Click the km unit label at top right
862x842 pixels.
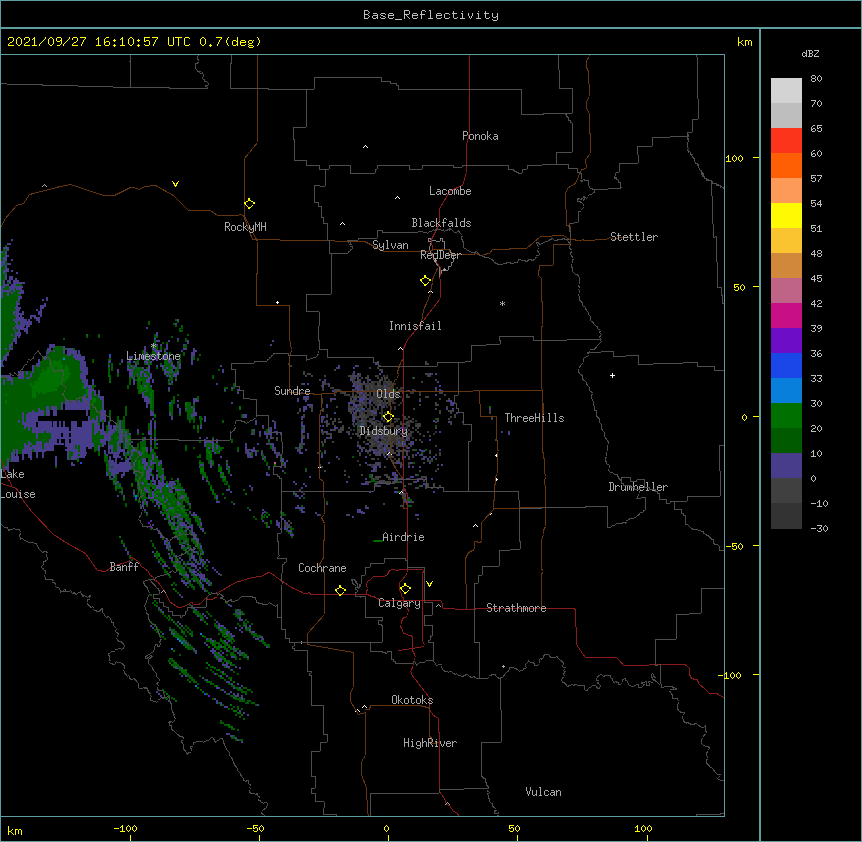click(x=744, y=42)
